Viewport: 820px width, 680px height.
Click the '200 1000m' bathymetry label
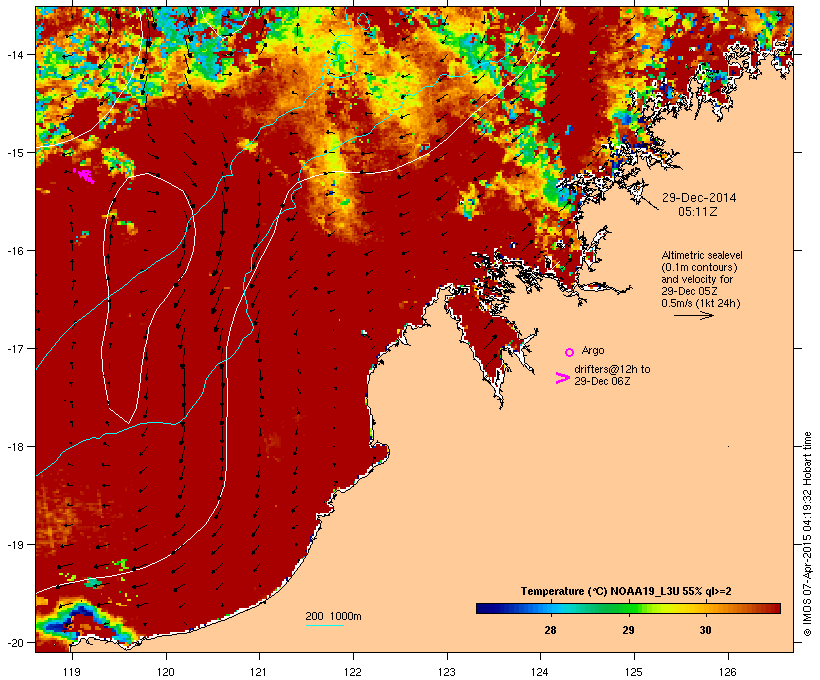[333, 616]
